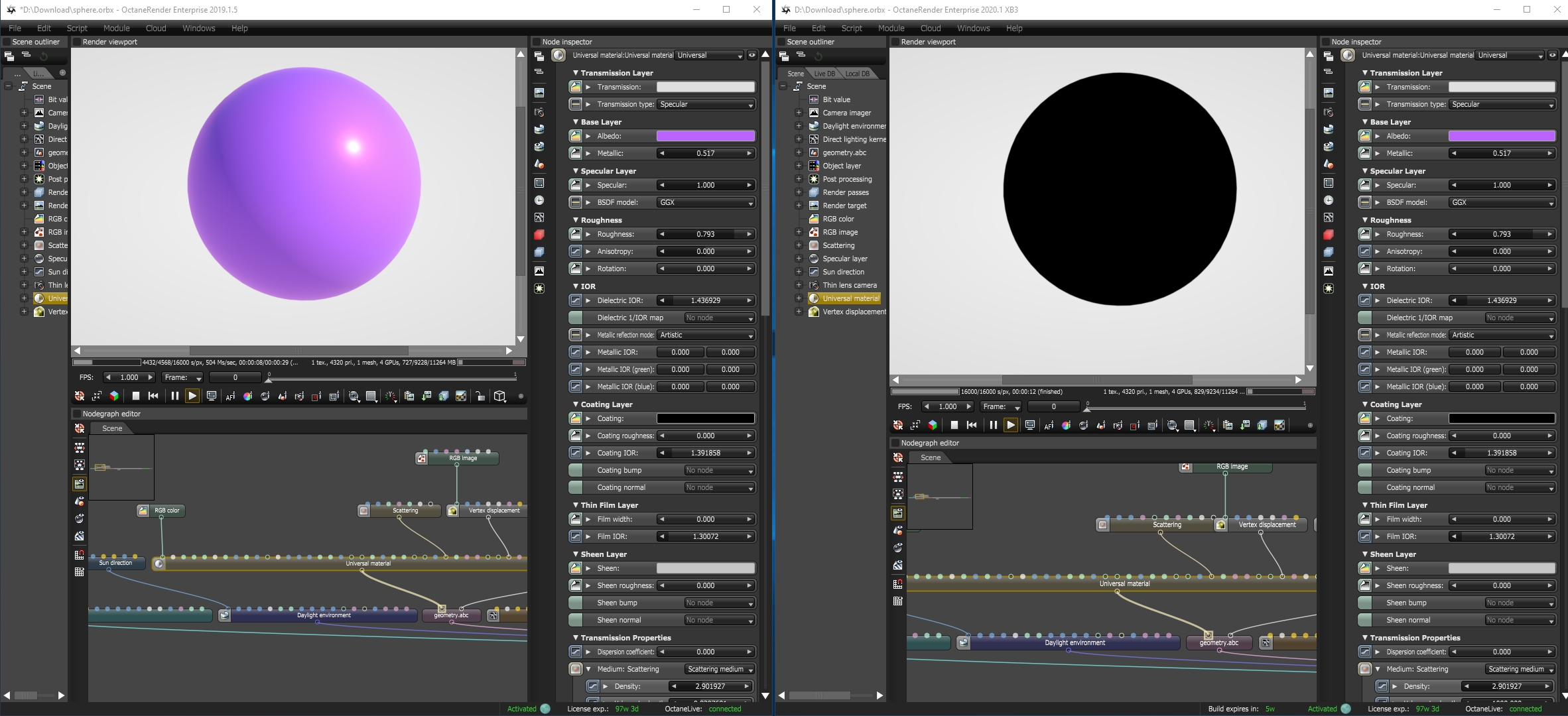
Task: Open the Cloud menu in the 2020.1 XB3 window
Action: click(930, 29)
